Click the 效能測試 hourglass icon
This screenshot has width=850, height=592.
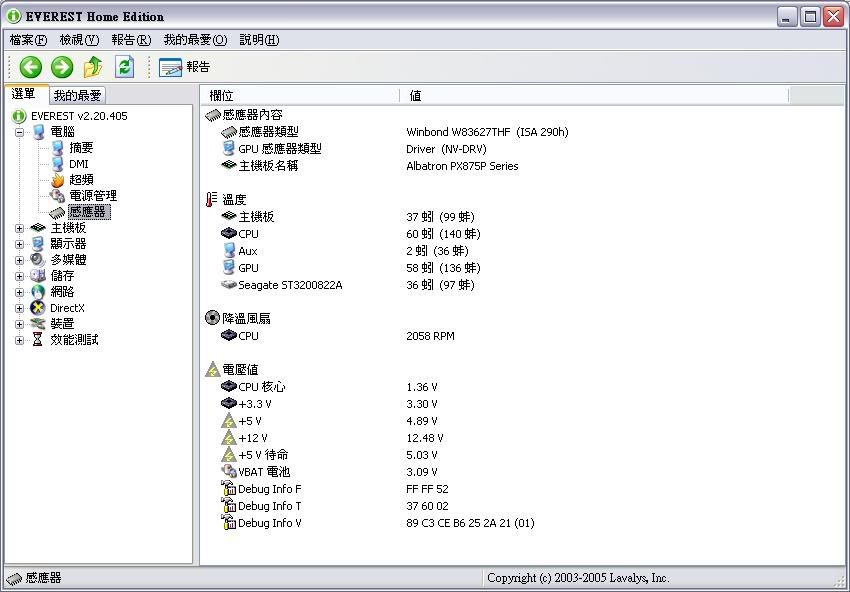coord(37,339)
